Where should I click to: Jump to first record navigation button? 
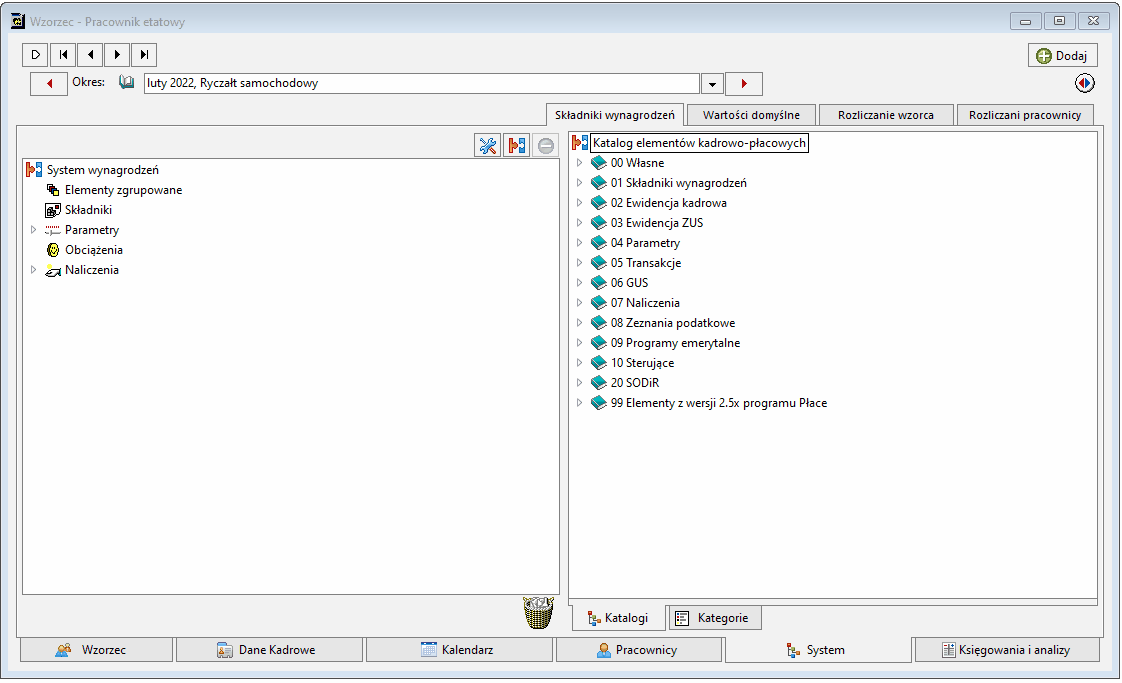click(x=63, y=54)
